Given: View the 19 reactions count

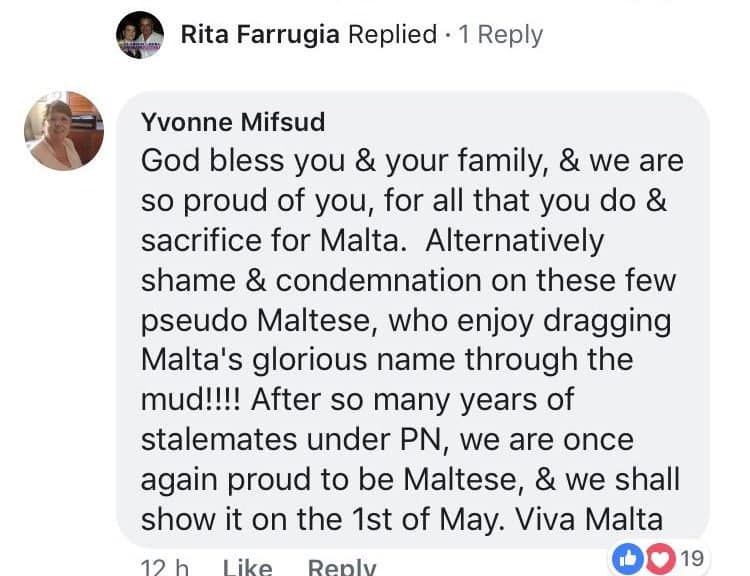Looking at the screenshot, I should point(690,559).
